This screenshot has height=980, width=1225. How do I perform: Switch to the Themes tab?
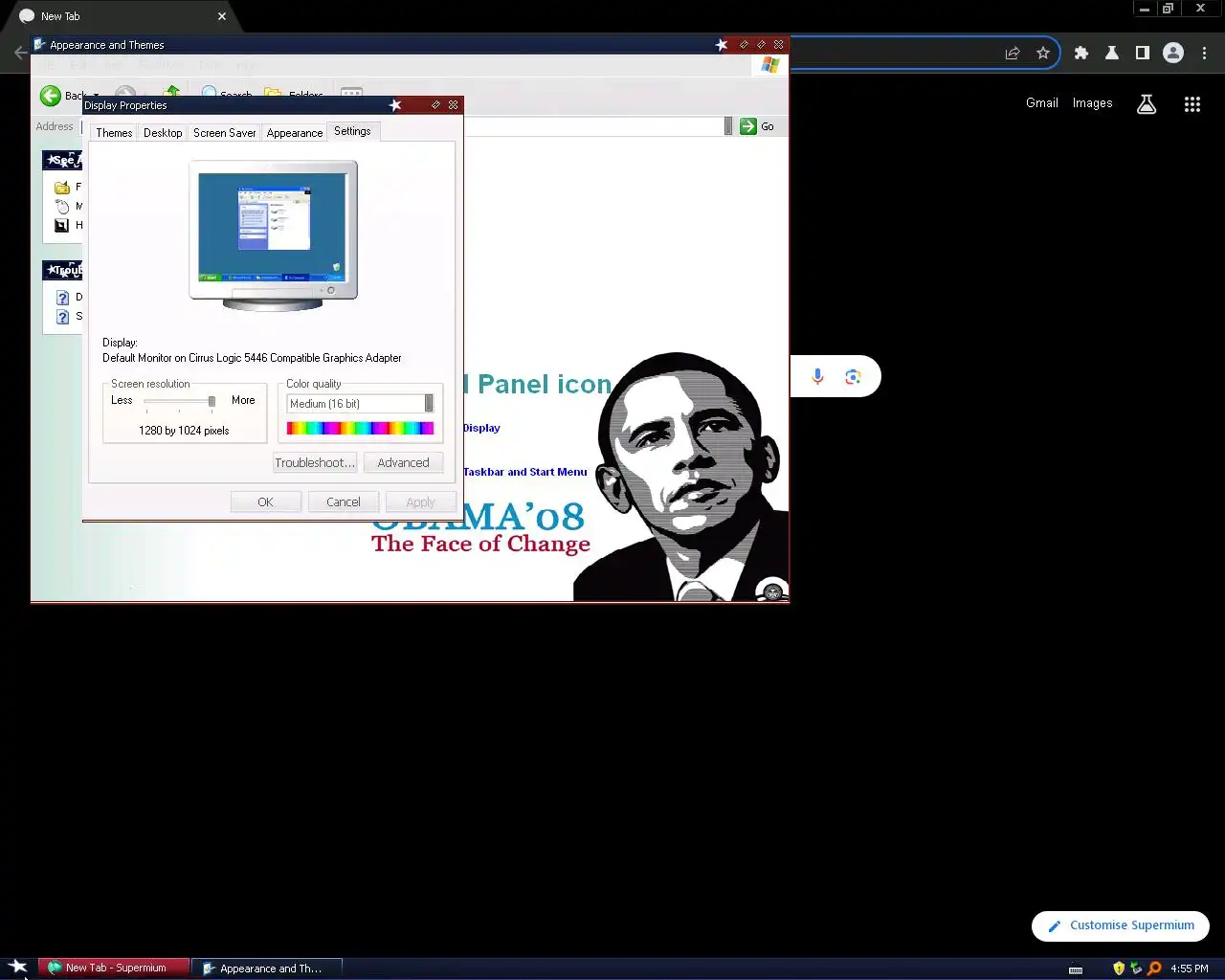(114, 133)
